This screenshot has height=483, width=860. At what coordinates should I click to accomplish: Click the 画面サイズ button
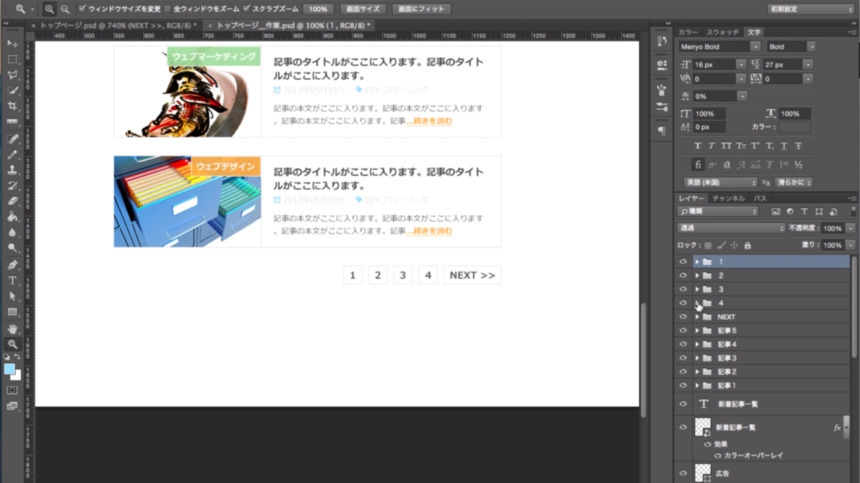(363, 9)
